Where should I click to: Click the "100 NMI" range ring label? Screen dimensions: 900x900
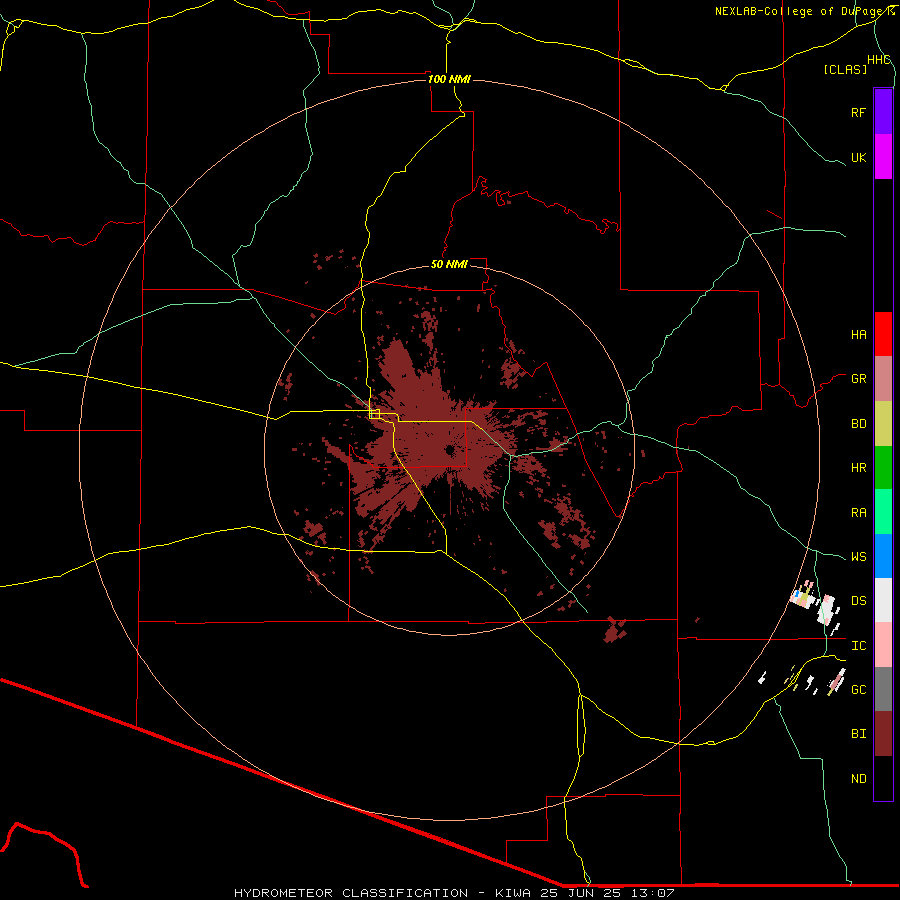click(x=449, y=79)
